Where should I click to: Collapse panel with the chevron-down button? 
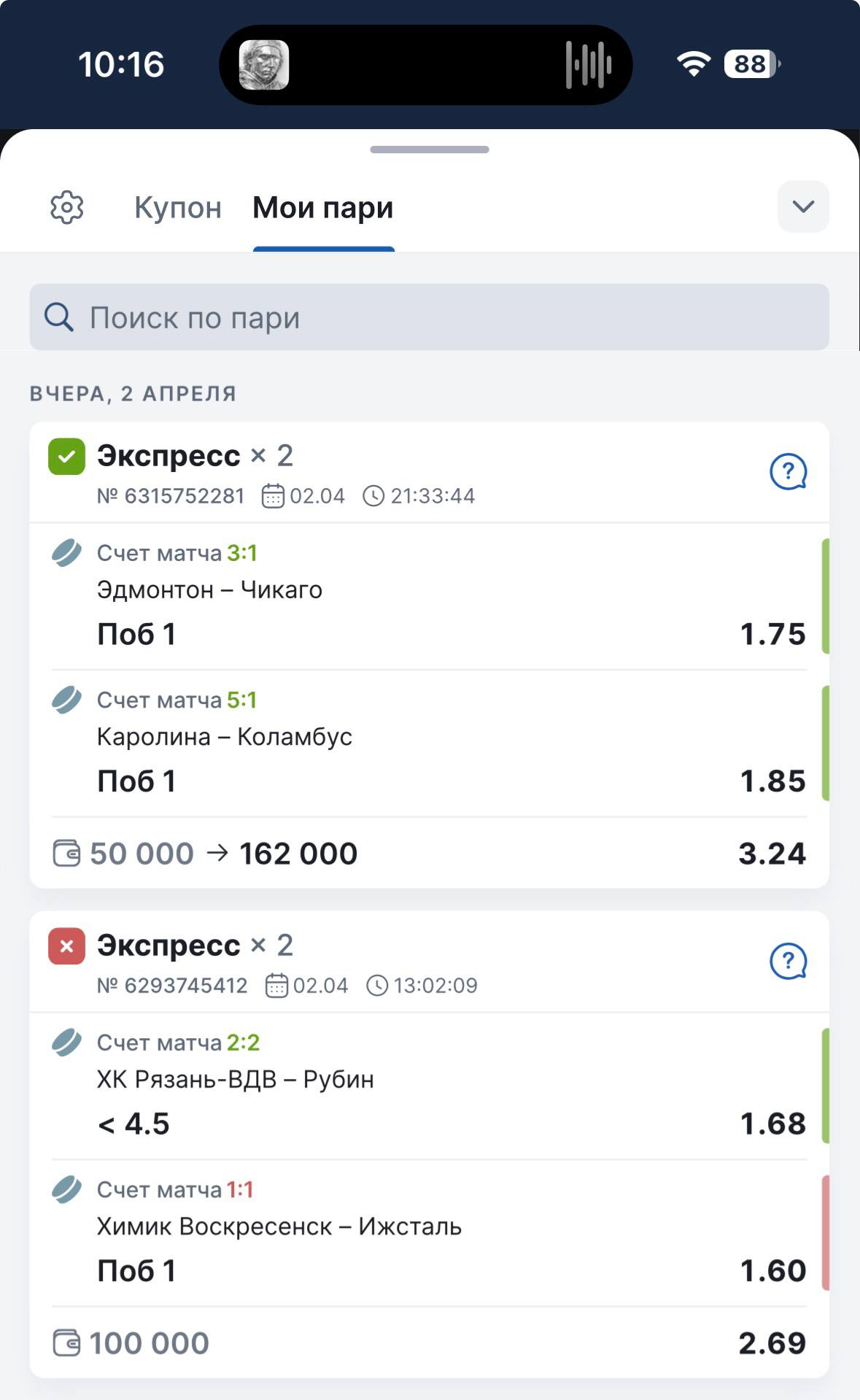coord(803,207)
